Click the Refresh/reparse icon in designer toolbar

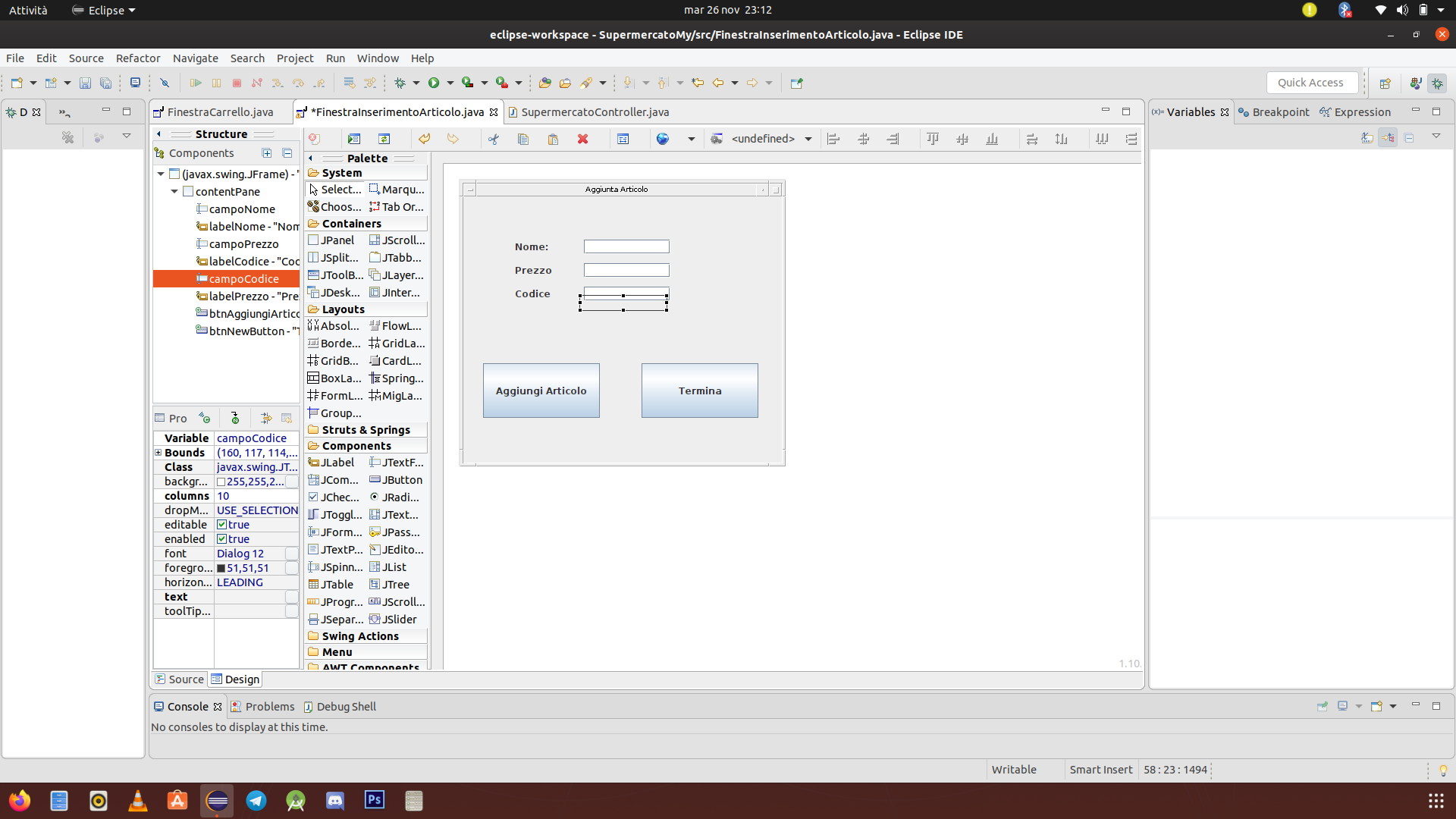tap(384, 139)
